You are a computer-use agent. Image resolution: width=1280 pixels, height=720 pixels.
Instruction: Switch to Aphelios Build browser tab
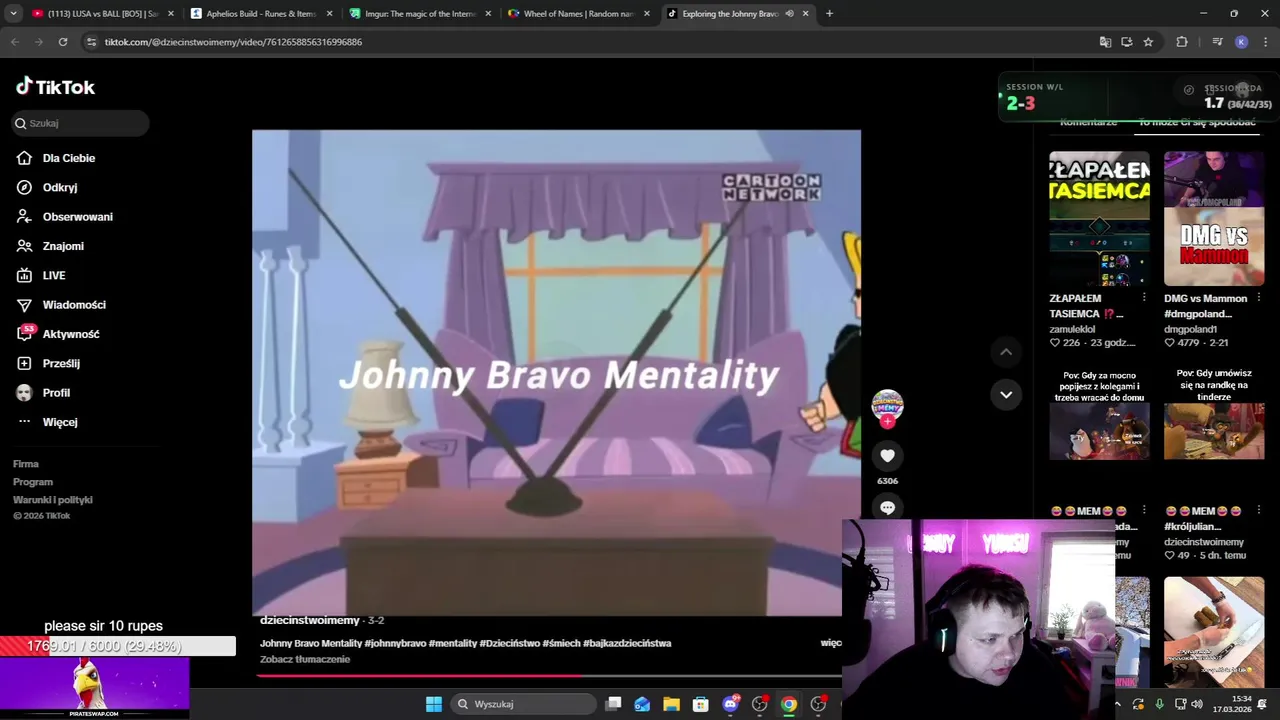[x=260, y=14]
